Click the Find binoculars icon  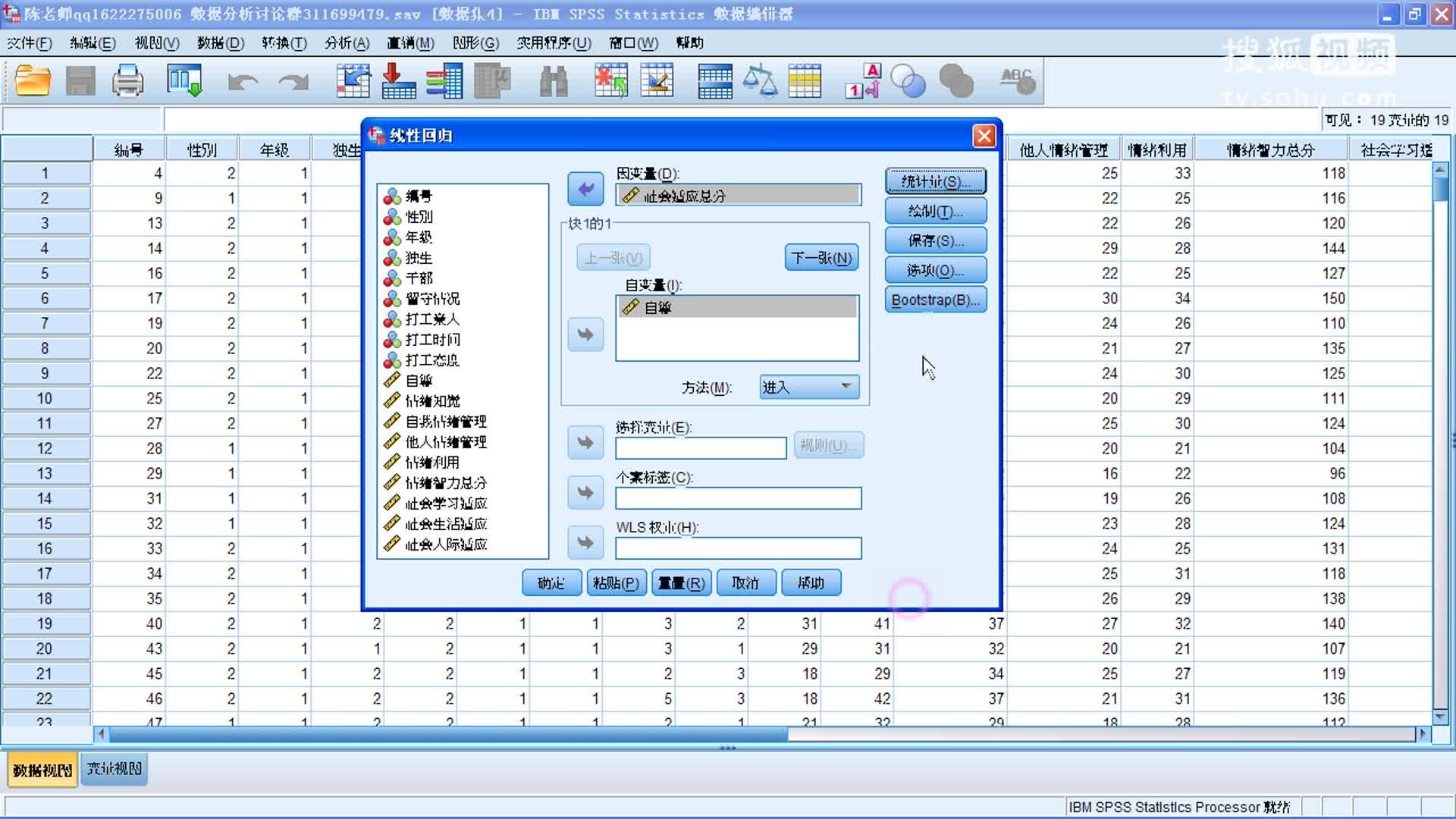click(554, 80)
